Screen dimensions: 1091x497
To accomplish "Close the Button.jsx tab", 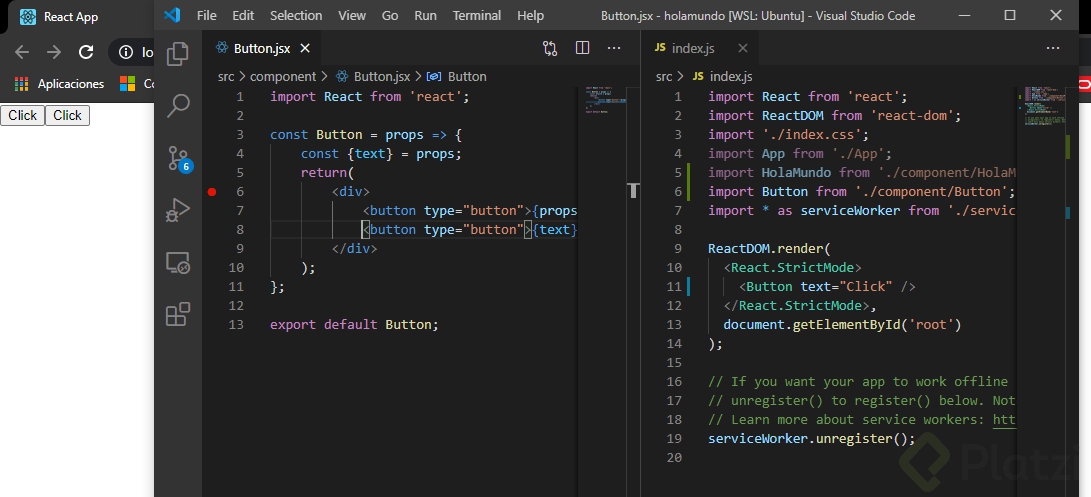I will pyautogui.click(x=305, y=48).
